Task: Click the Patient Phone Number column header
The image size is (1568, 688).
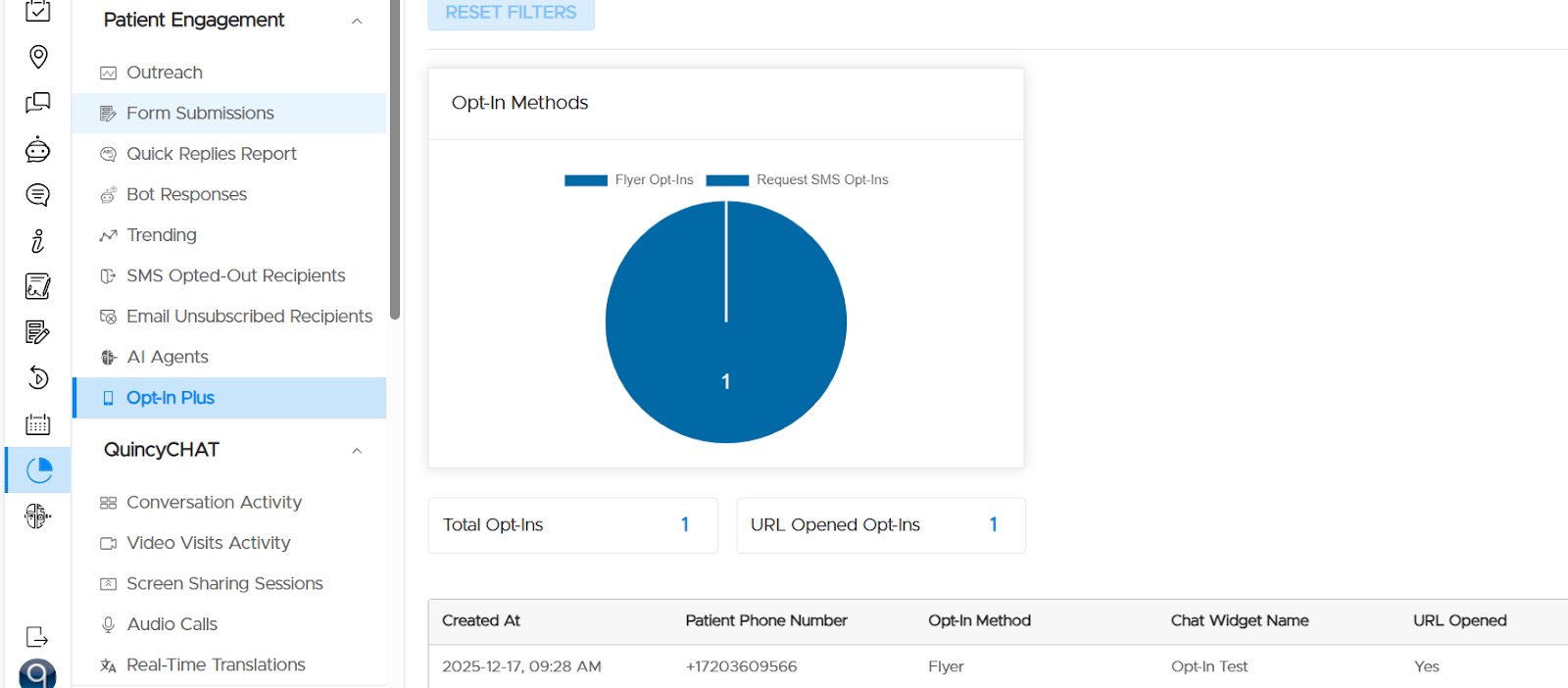Action: pyautogui.click(x=766, y=621)
